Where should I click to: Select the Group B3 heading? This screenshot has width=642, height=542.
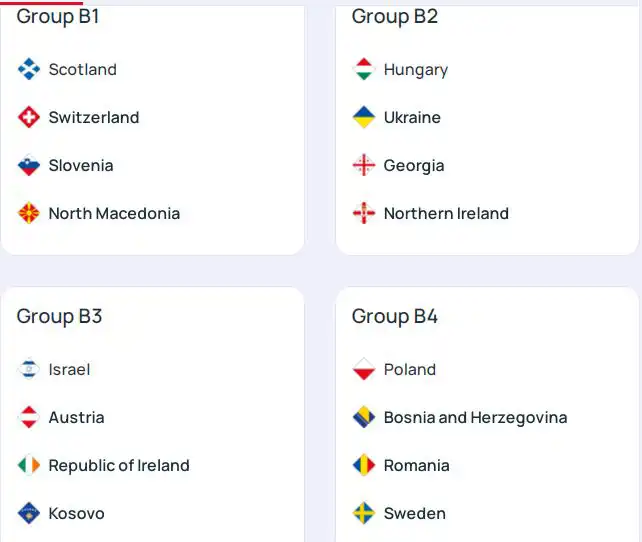point(59,316)
